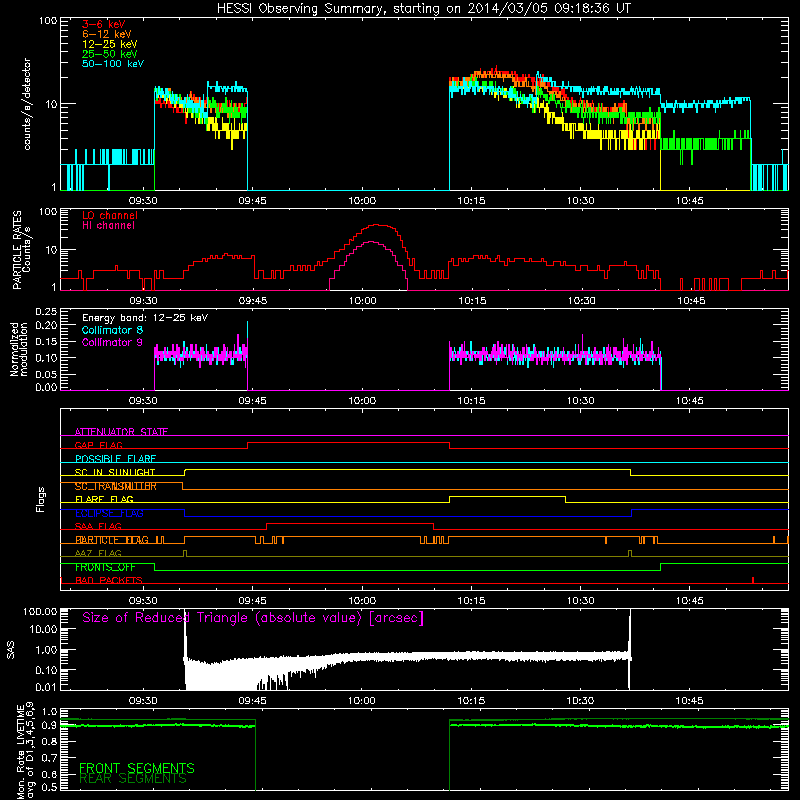800x800 pixels.
Task: Click the BAD_PACKETS flag label
Action: click(x=109, y=580)
